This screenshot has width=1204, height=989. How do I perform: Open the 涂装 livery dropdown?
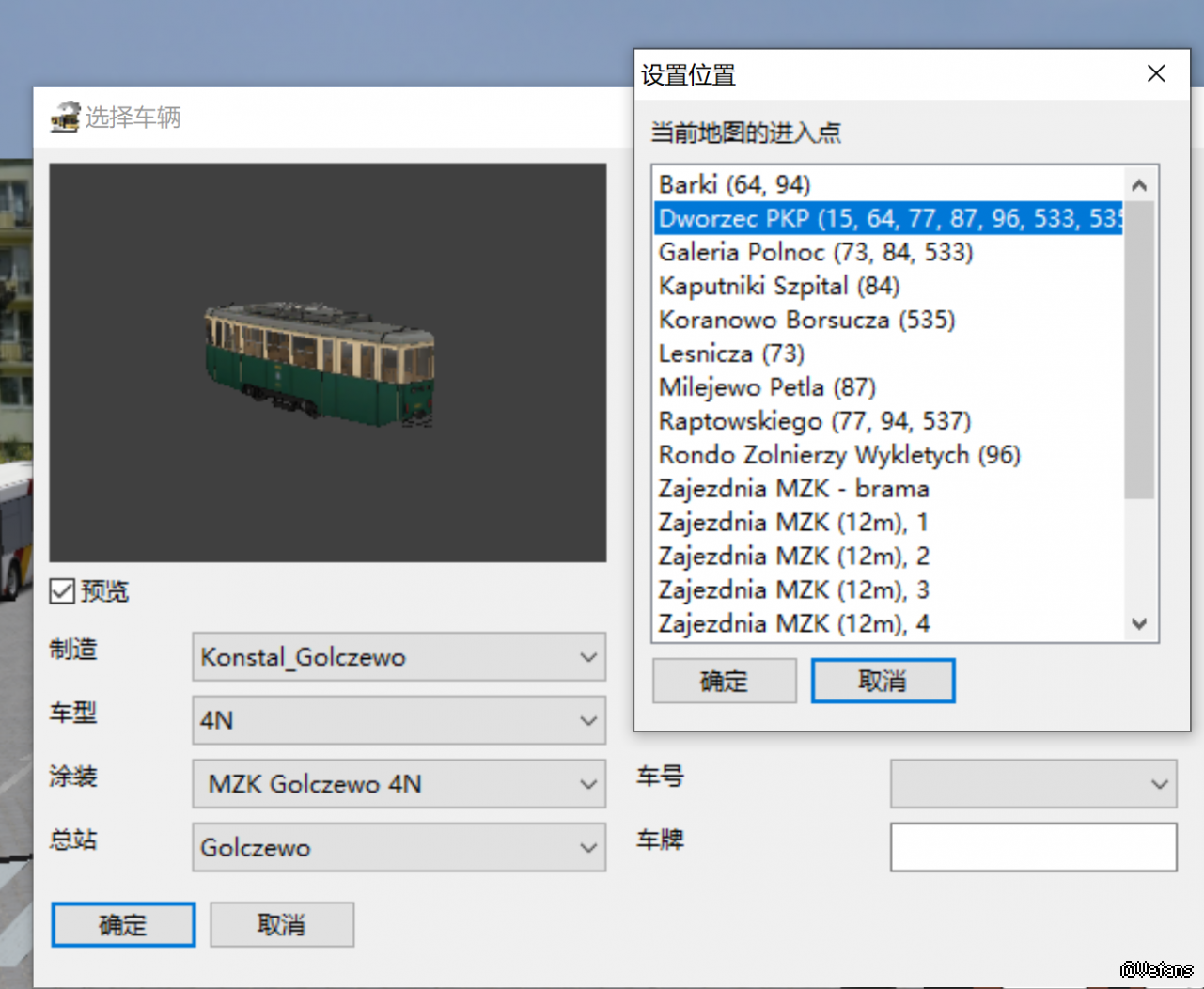(x=399, y=784)
